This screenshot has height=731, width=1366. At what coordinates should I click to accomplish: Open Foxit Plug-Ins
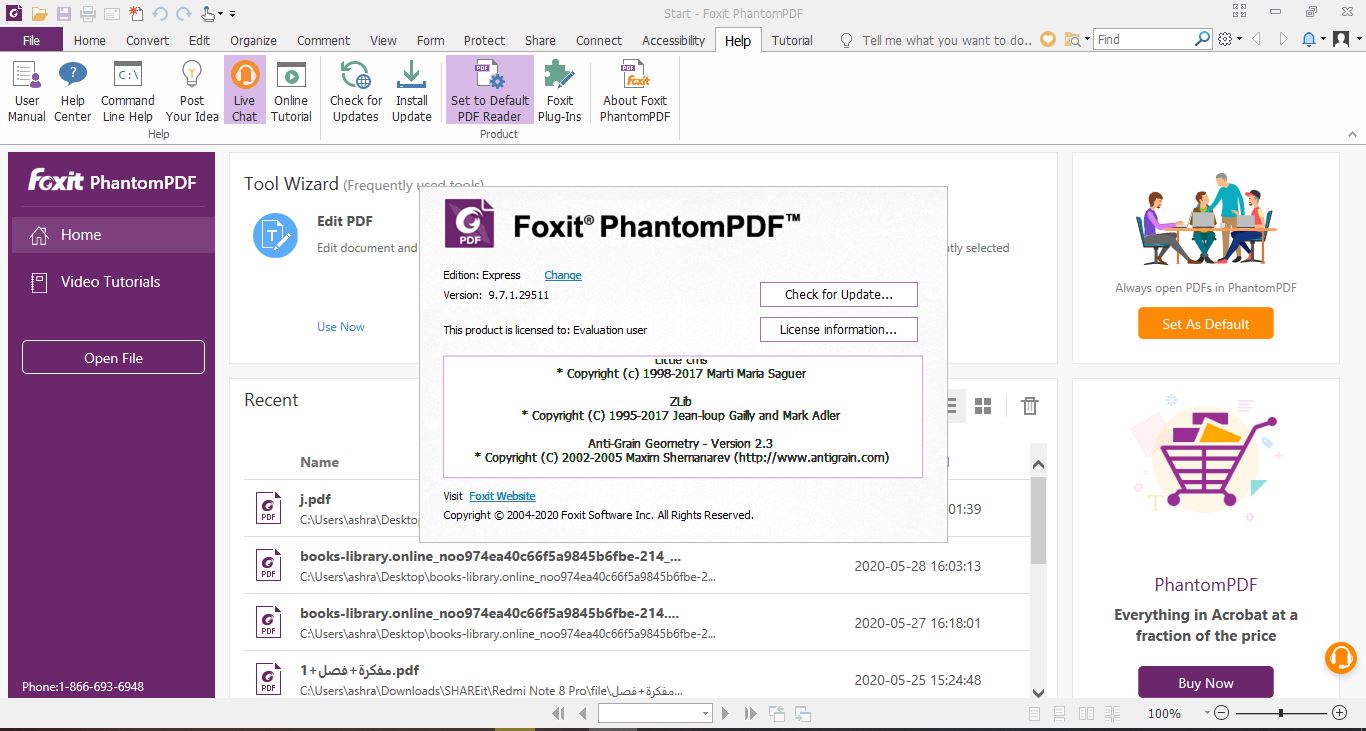pos(560,90)
